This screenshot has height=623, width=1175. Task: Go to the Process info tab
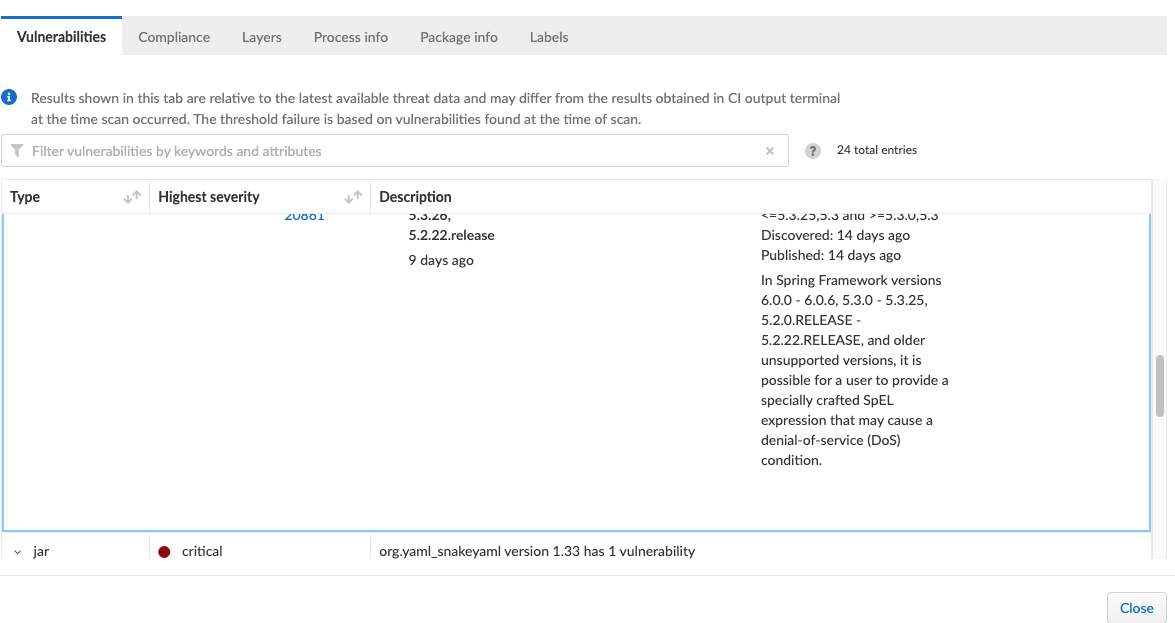tap(351, 37)
